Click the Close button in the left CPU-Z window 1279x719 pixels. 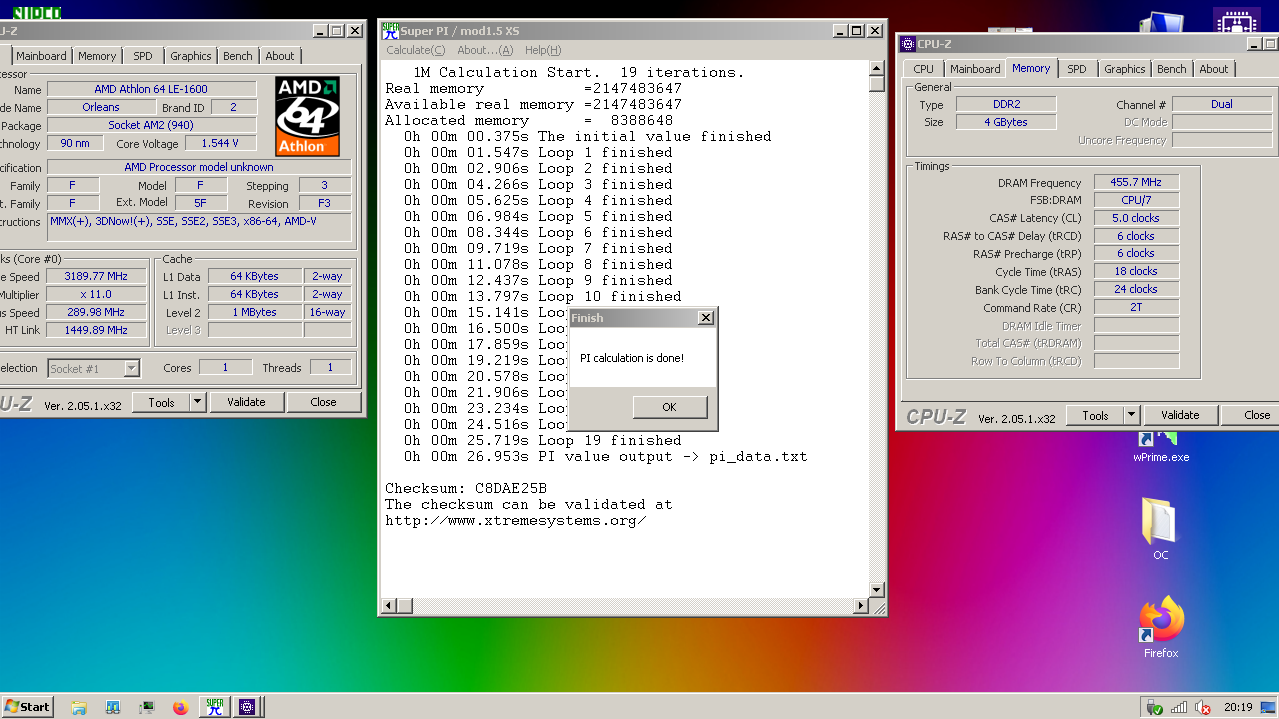323,402
